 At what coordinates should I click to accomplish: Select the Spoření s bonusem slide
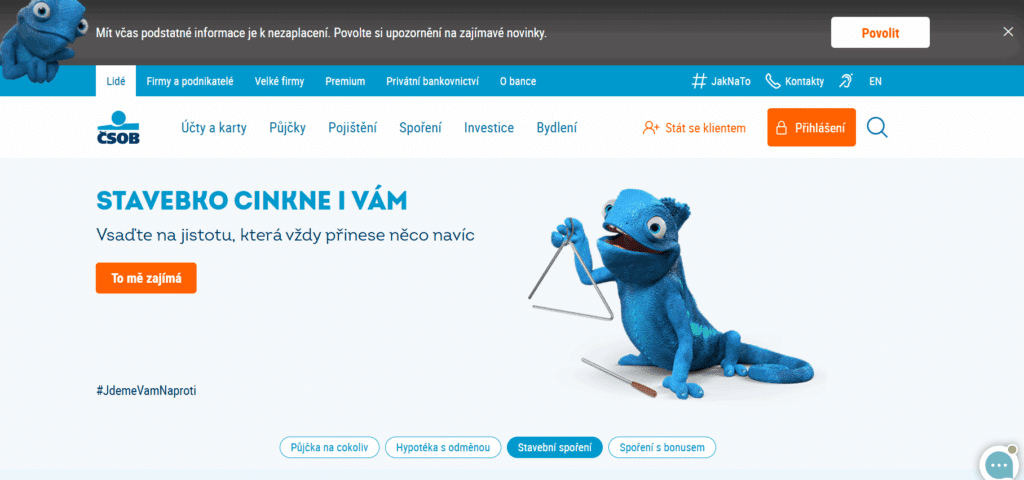pos(662,447)
